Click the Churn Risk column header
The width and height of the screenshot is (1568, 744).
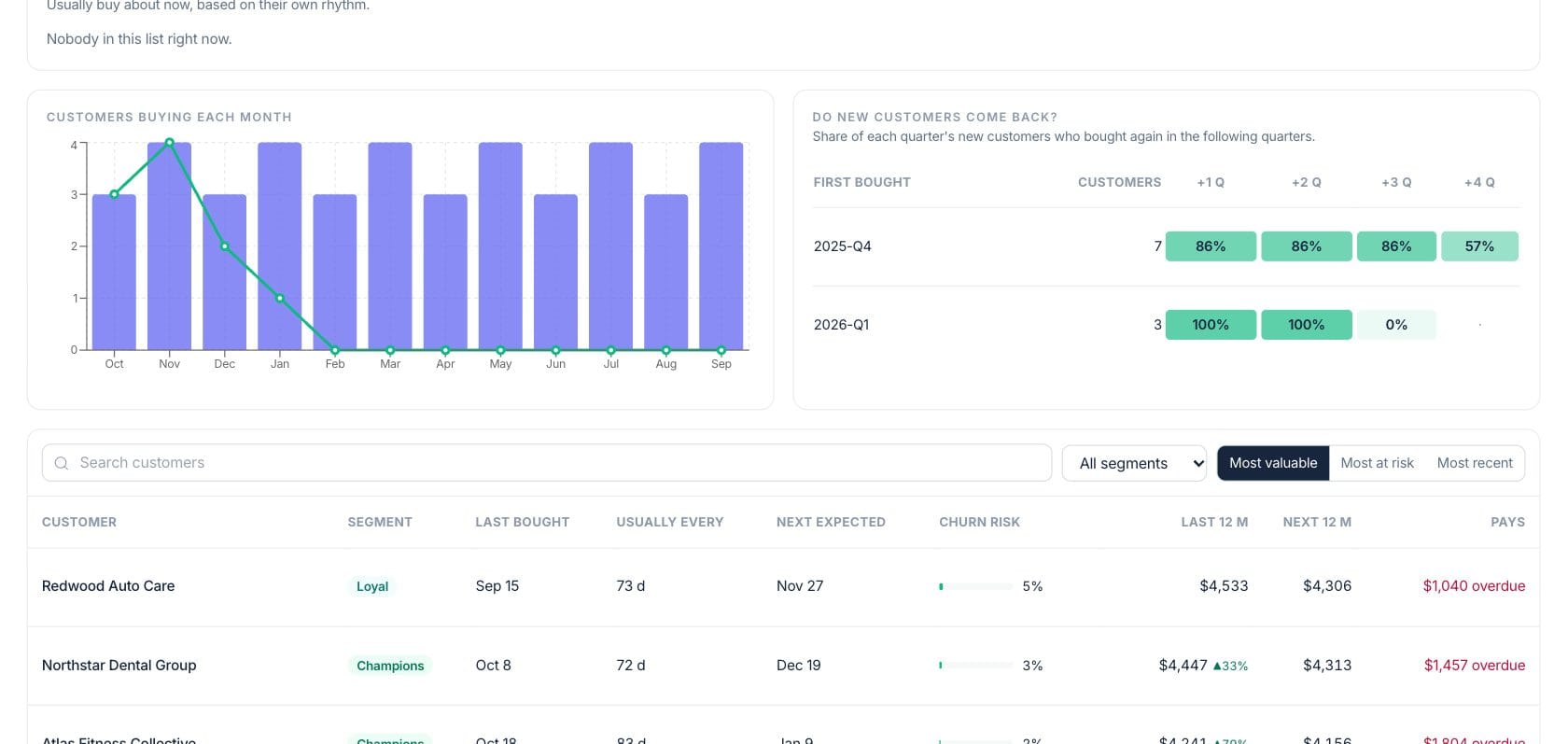[980, 522]
